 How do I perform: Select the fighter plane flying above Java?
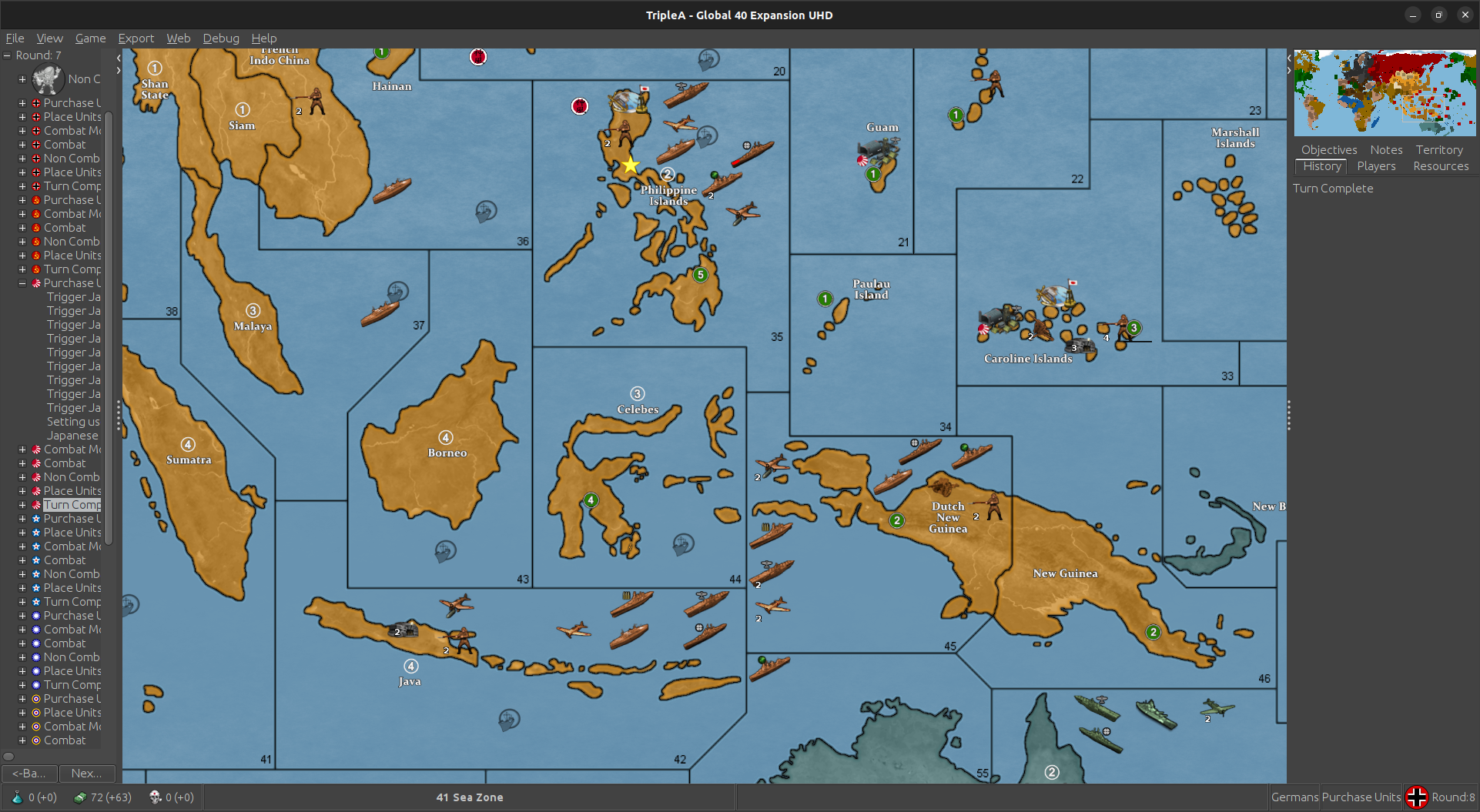click(x=456, y=605)
